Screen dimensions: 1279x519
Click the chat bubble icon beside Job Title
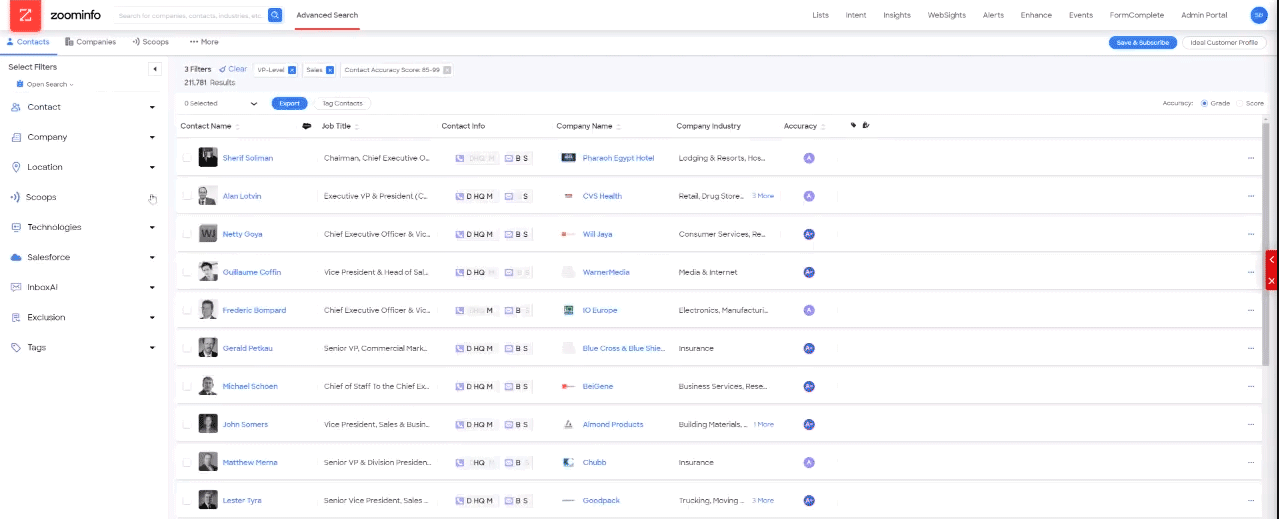tap(306, 126)
